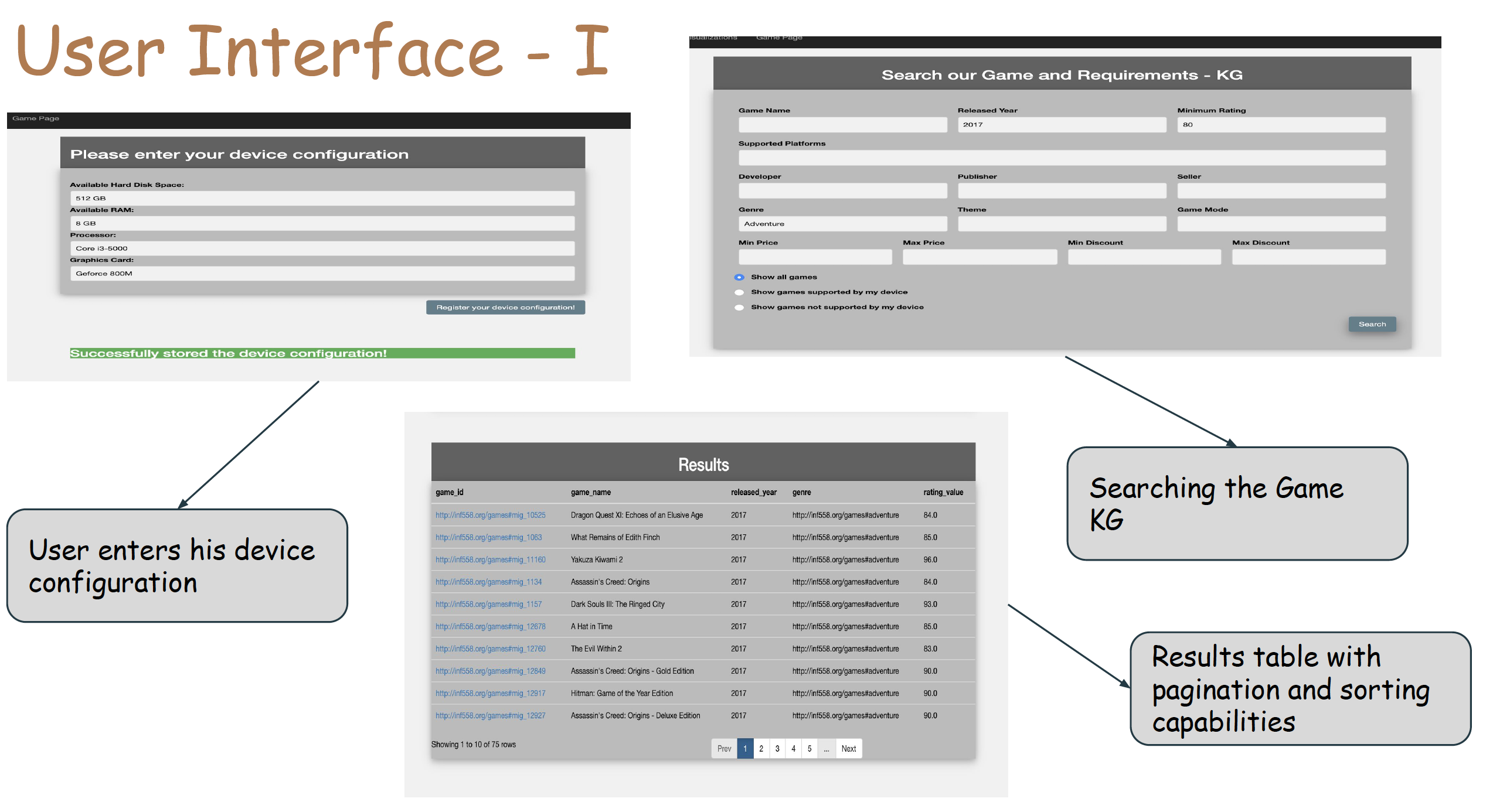The image size is (1510, 812).
Task: Click Prev in results pagination
Action: (724, 748)
